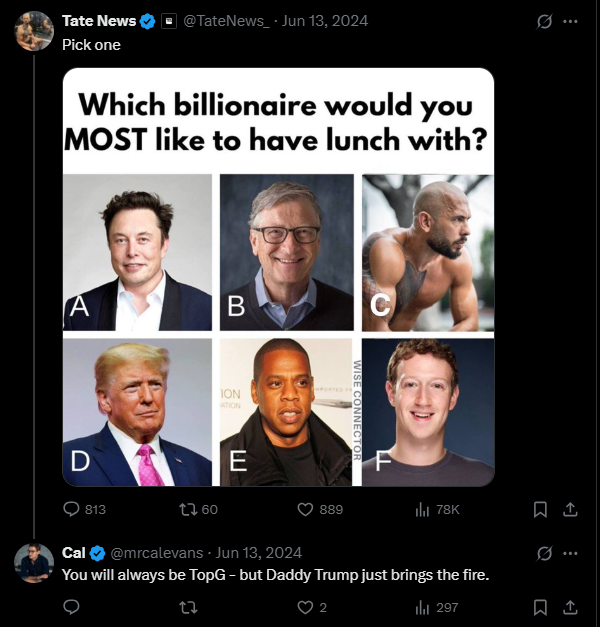This screenshot has height=627, width=600.
Task: Repost the Tate News post
Action: (x=187, y=509)
